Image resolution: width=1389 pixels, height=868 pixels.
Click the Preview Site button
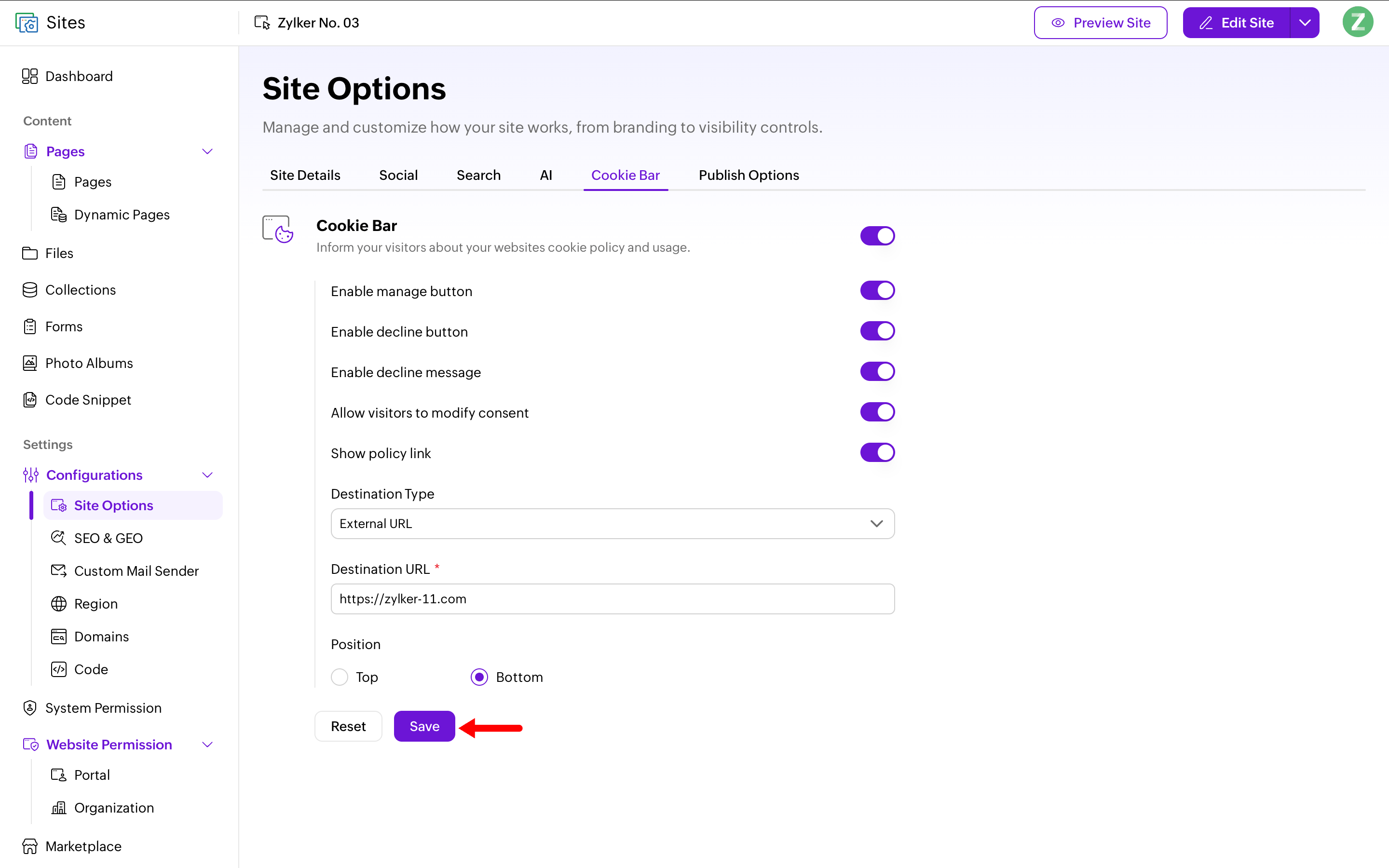(1100, 23)
